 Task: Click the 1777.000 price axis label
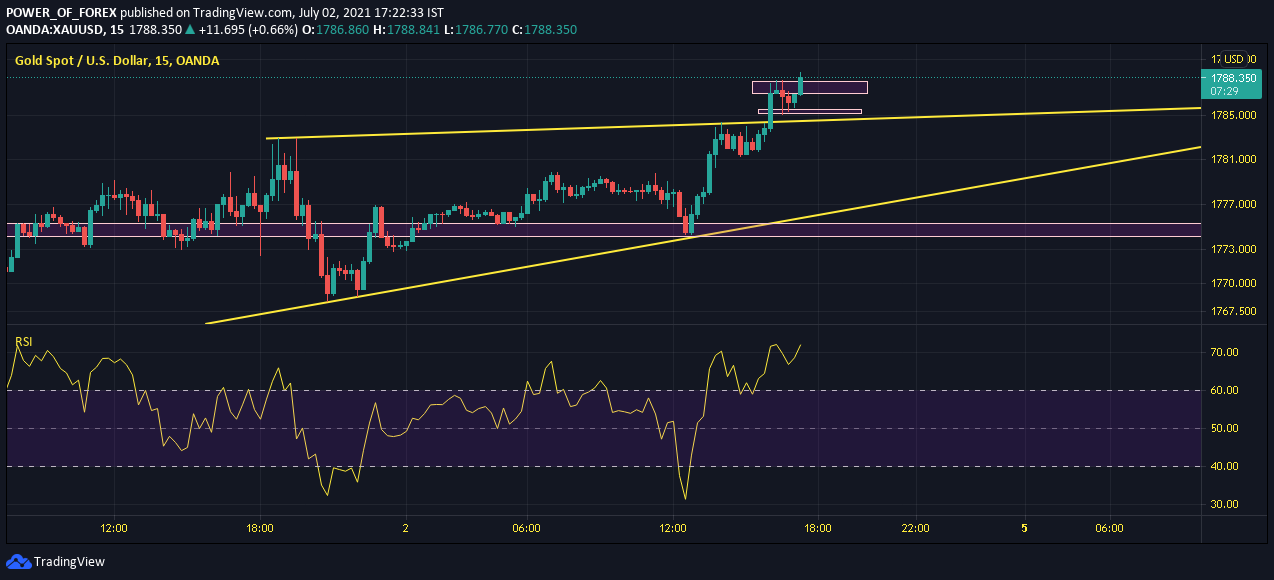pyautogui.click(x=1233, y=204)
